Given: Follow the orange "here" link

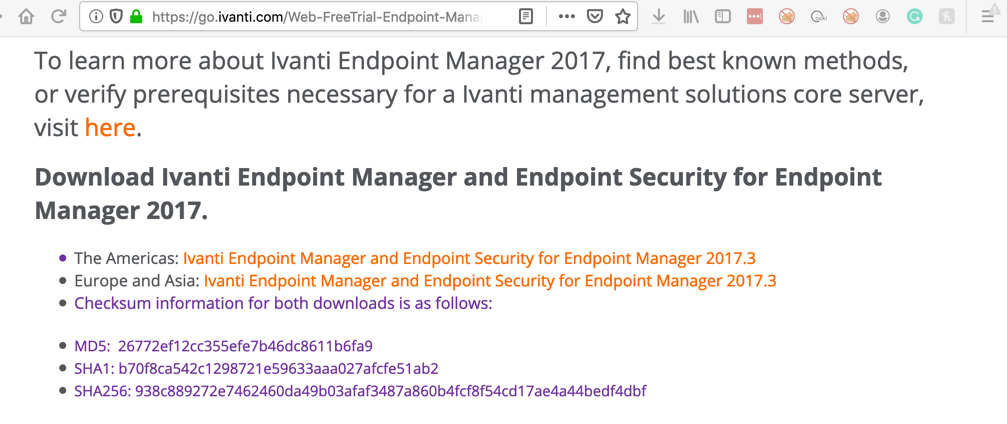Looking at the screenshot, I should pyautogui.click(x=110, y=128).
